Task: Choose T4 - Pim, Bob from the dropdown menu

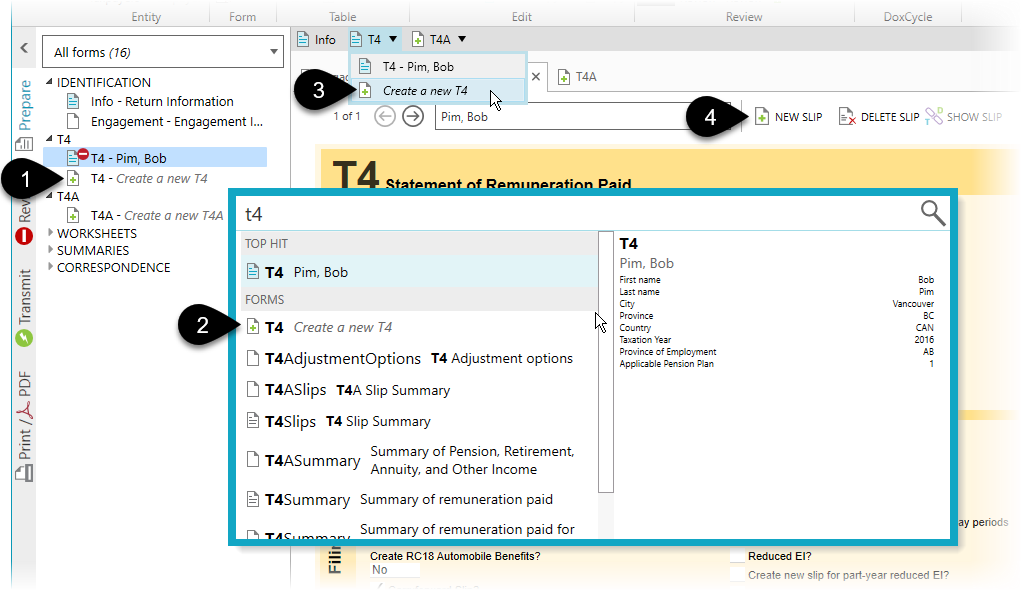Action: click(438, 66)
